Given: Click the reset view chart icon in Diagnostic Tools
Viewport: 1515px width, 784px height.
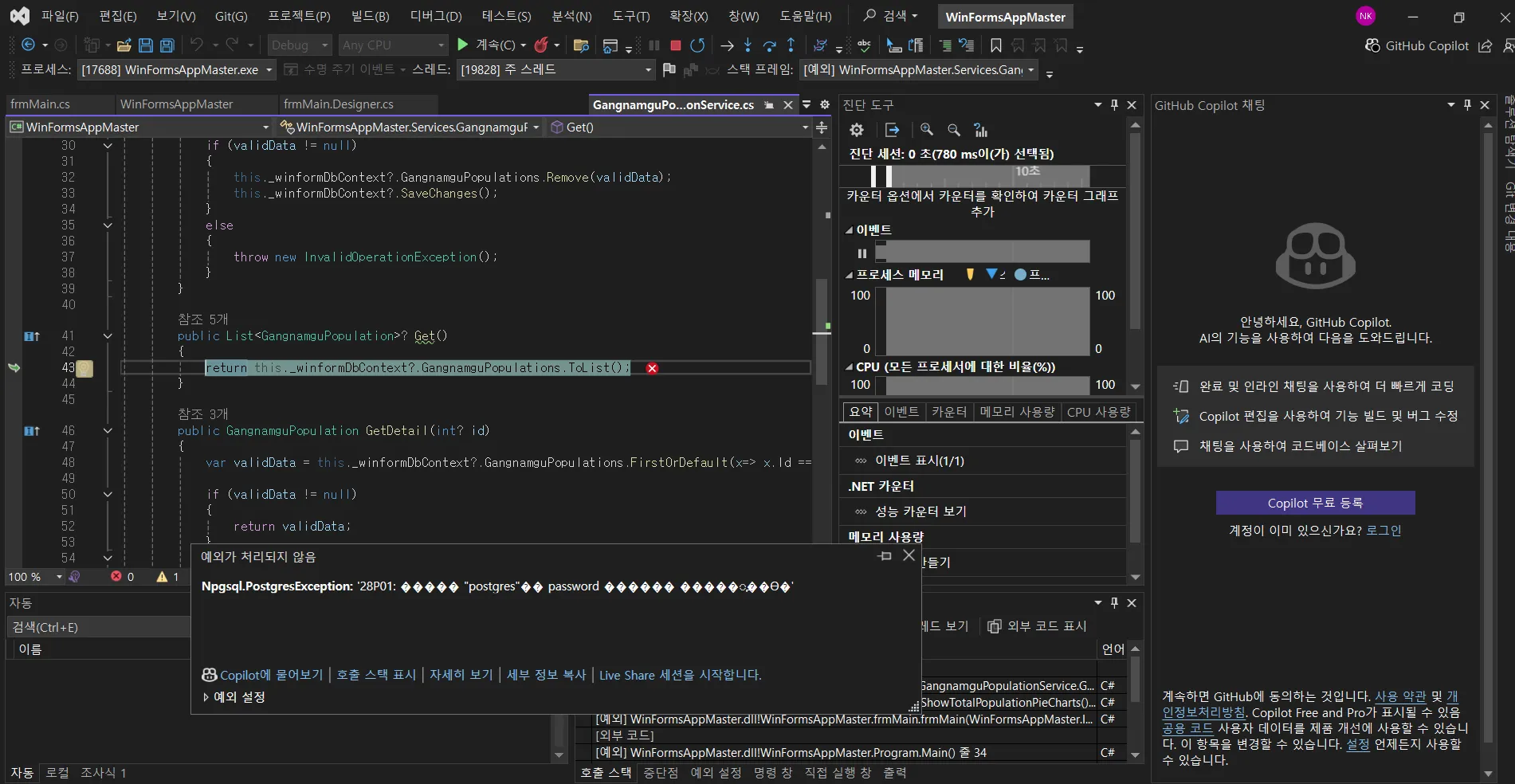Looking at the screenshot, I should [981, 130].
